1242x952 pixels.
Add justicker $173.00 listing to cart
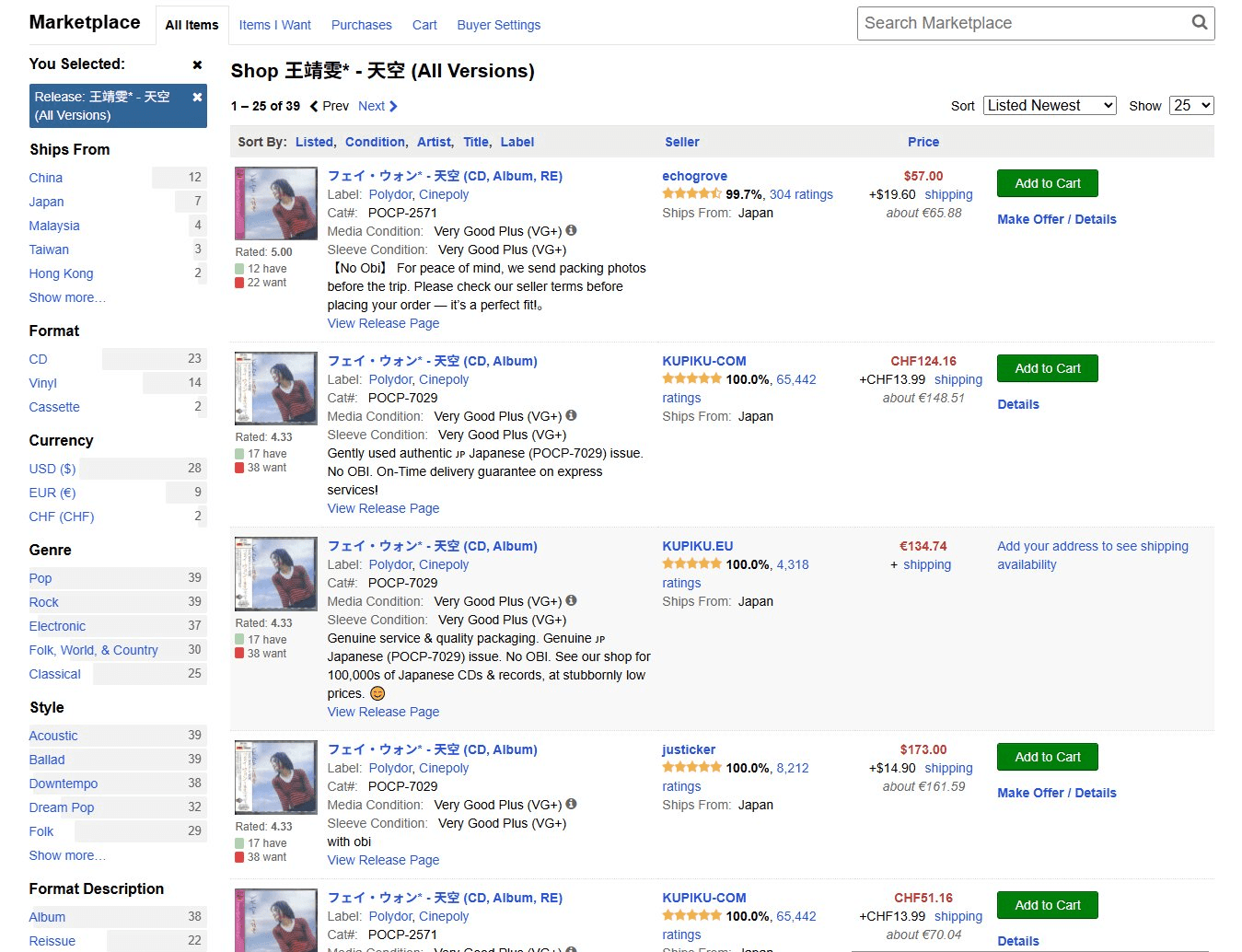tap(1047, 757)
